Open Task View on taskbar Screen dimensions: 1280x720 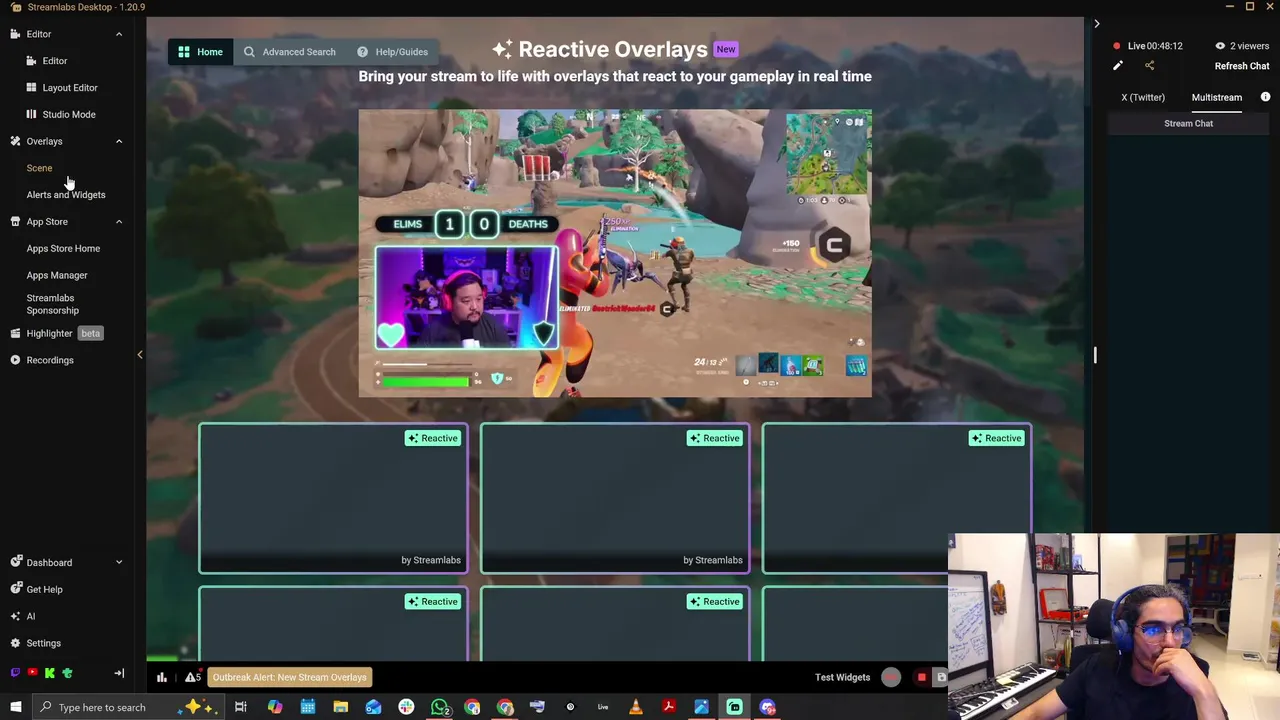tap(241, 707)
